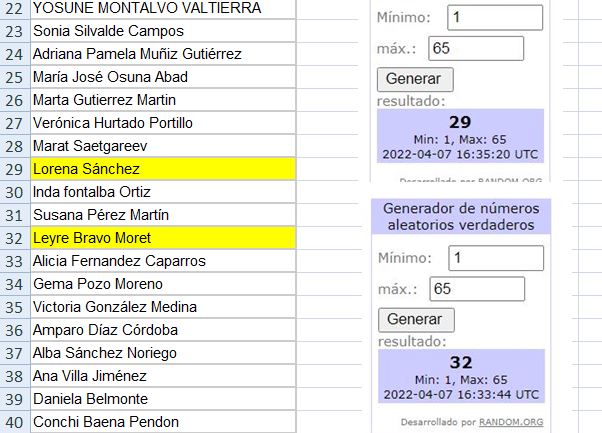Click the Conchi Baena Pendon cell
602x433 pixels.
[163, 422]
